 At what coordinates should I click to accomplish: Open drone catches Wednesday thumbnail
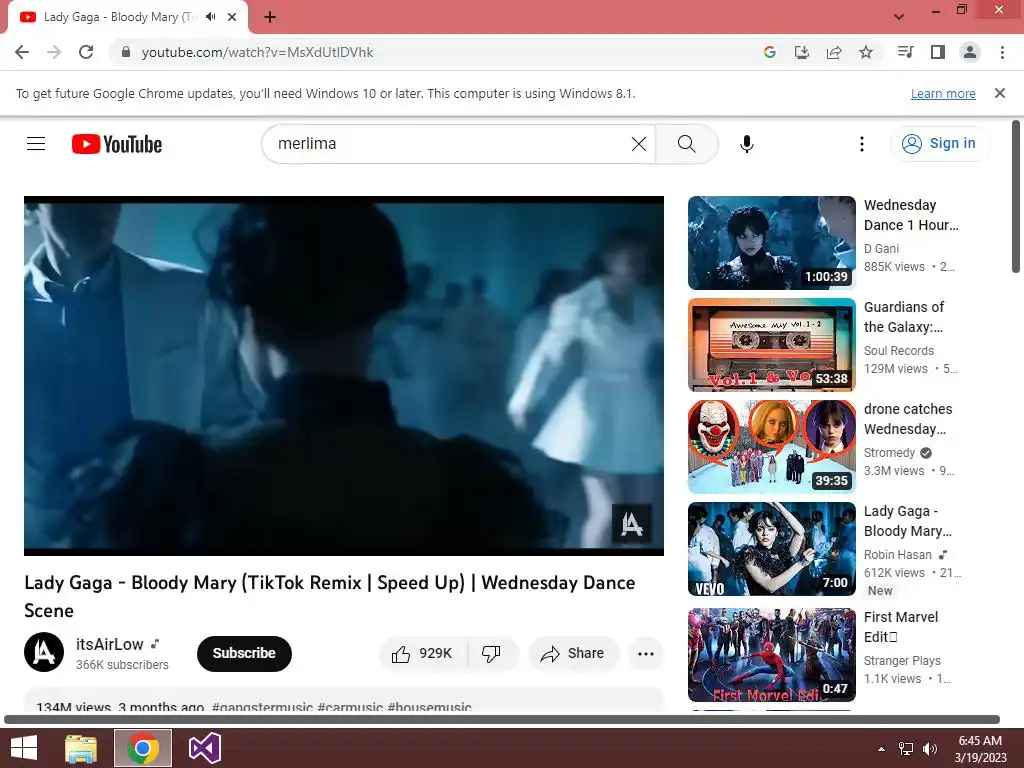point(771,447)
